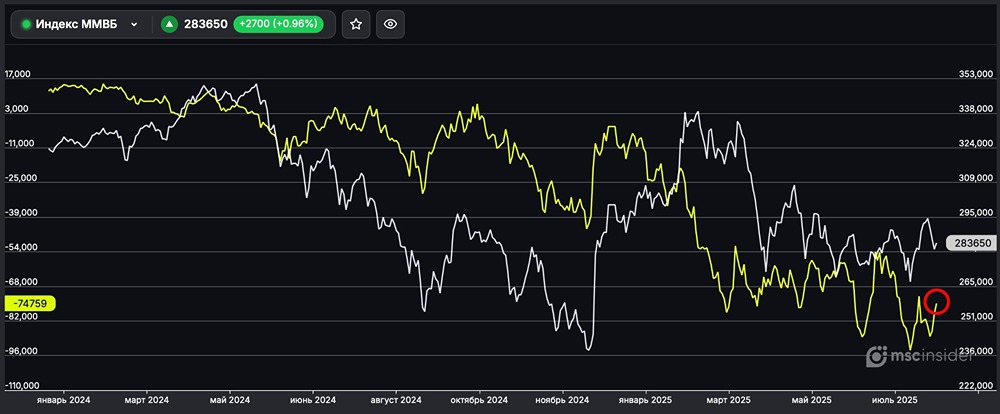This screenshot has height=414, width=1000.
Task: Click the 353,000 right-axis value
Action: click(974, 74)
